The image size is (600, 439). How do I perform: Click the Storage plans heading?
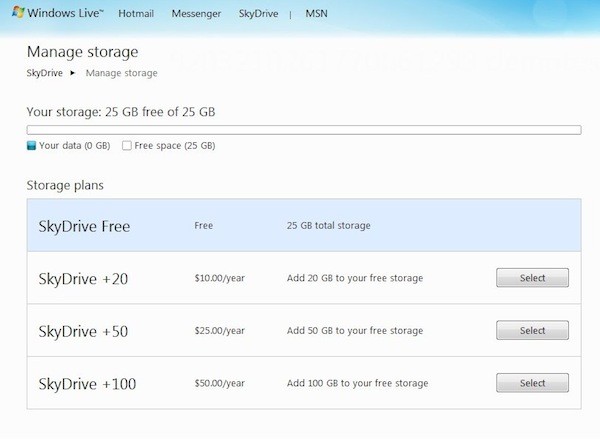point(65,185)
